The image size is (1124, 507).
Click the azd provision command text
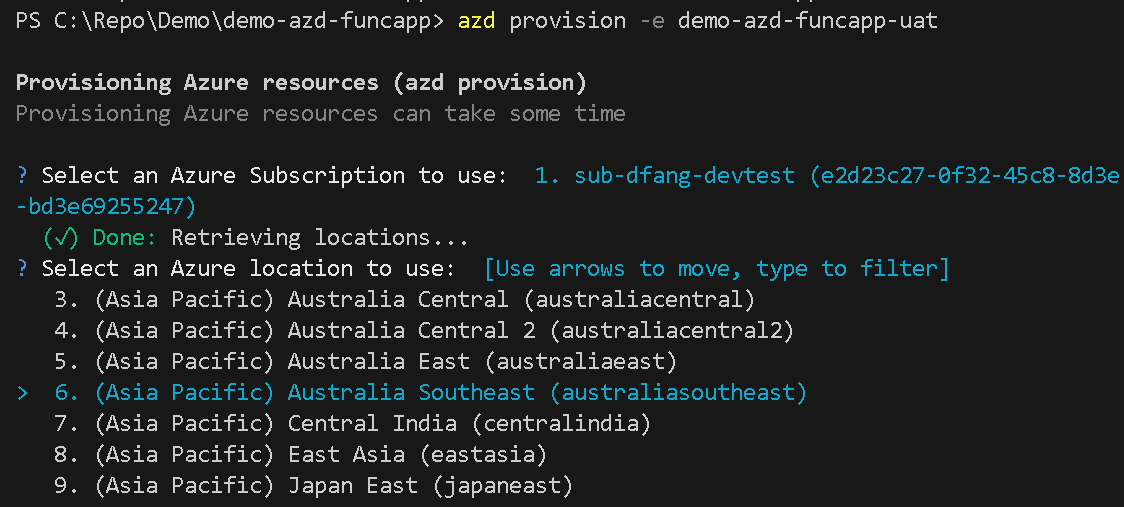[542, 20]
